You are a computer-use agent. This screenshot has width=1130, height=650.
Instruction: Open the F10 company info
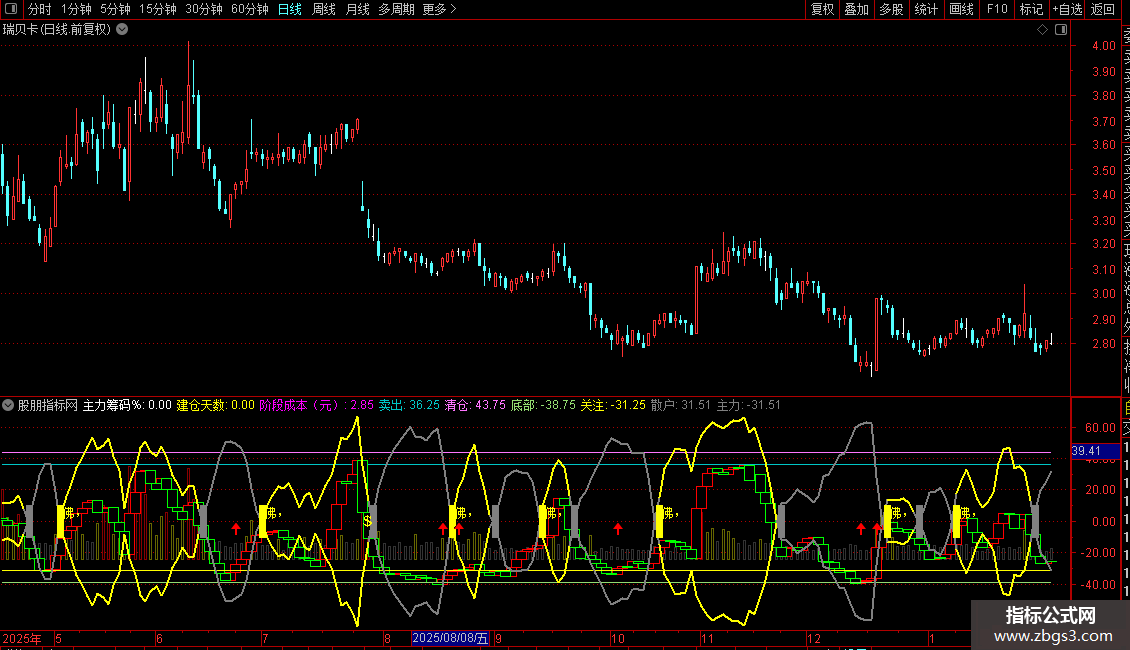pos(997,9)
